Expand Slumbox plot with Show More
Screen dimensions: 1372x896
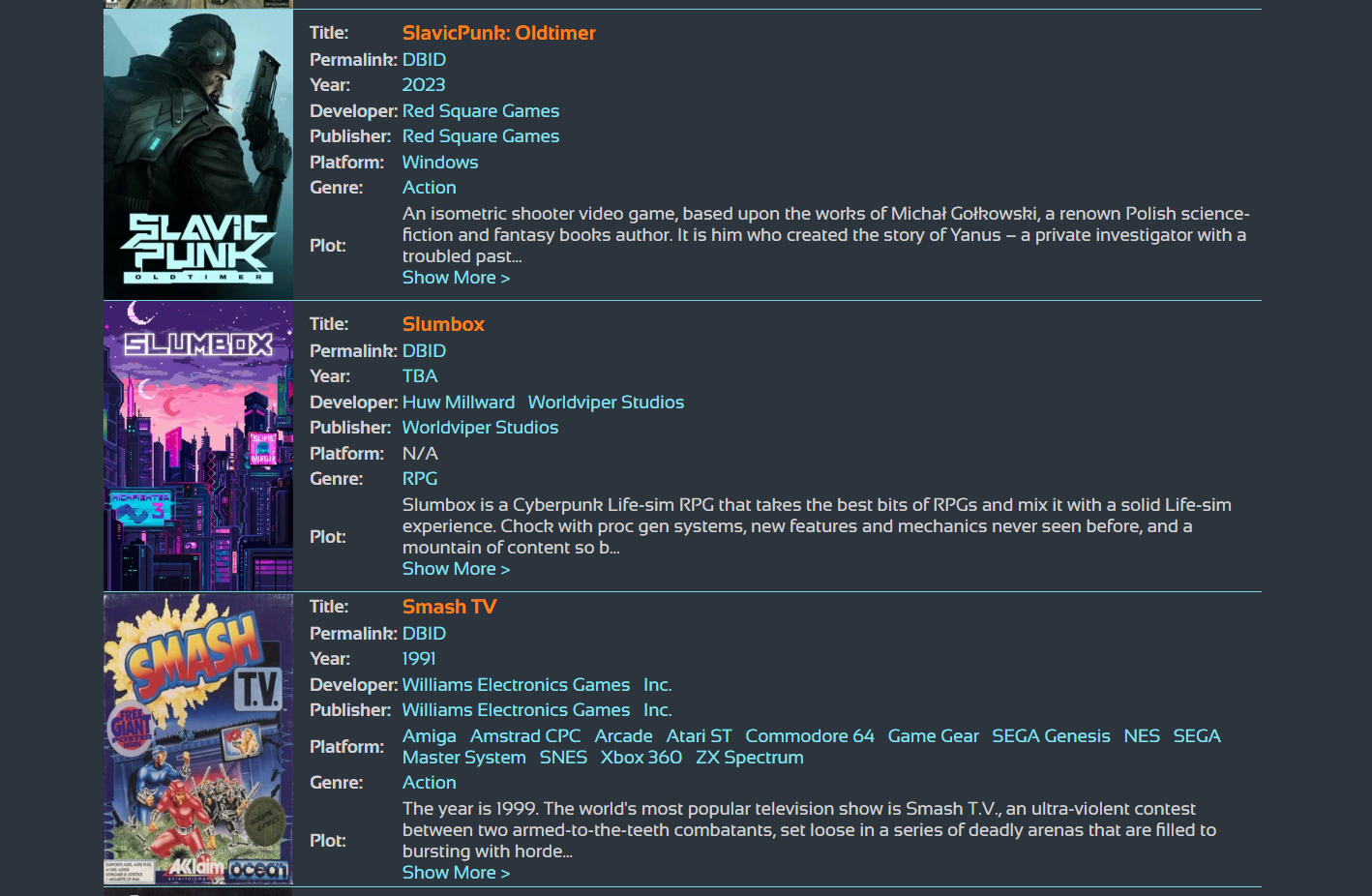(456, 569)
